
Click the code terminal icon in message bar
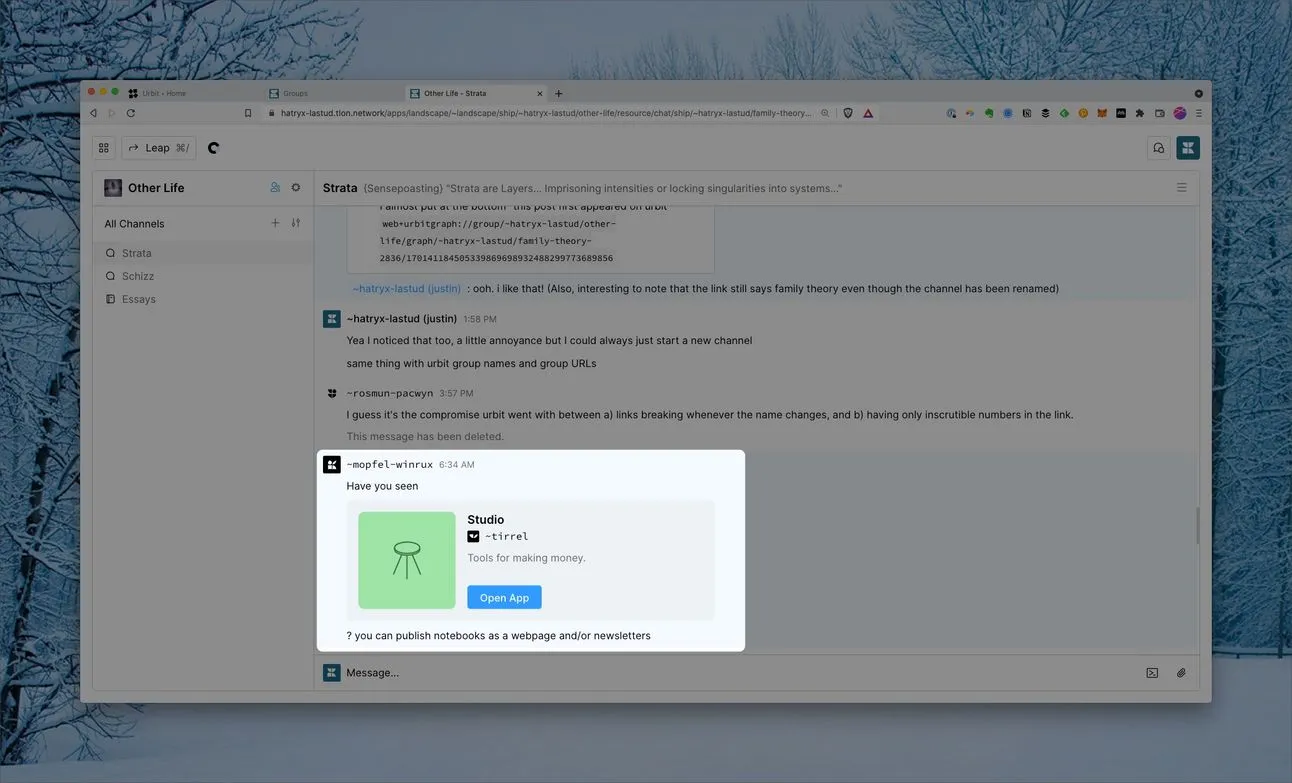[1152, 673]
